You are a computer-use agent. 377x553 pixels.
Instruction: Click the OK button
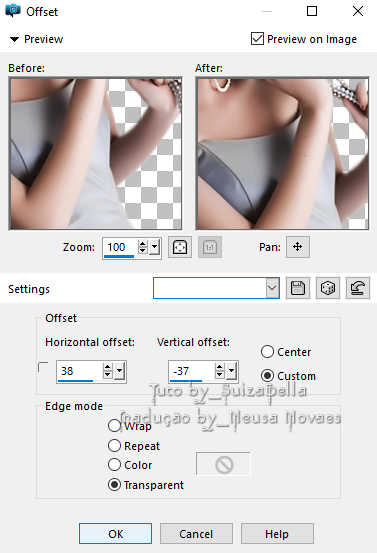point(116,534)
